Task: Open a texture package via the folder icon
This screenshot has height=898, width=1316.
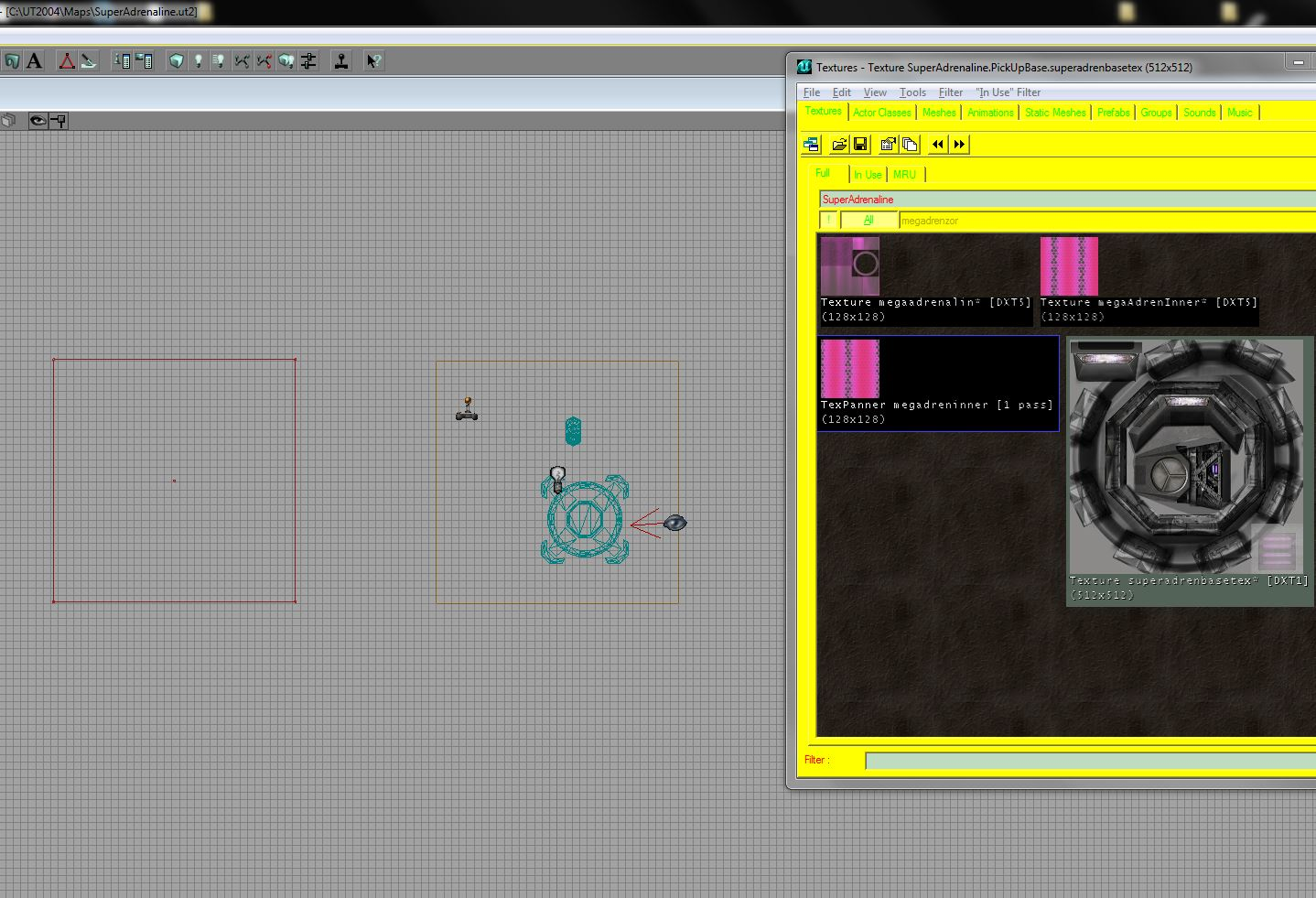Action: [x=839, y=144]
